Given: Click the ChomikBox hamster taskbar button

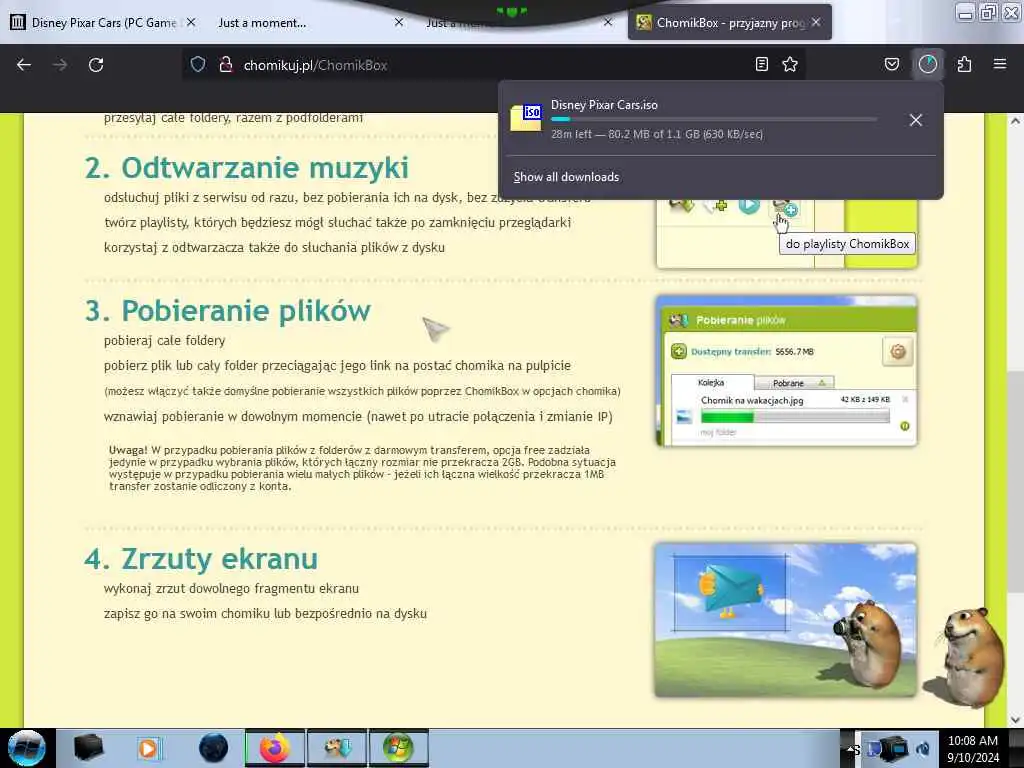Looking at the screenshot, I should (338, 748).
